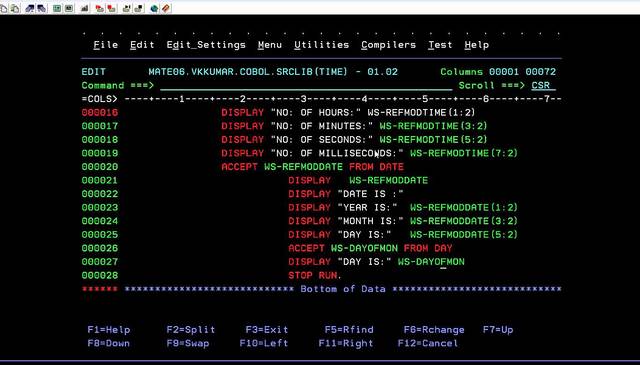Click the "MONTH IS:" string literal
This screenshot has width=640, height=365.
[371, 221]
